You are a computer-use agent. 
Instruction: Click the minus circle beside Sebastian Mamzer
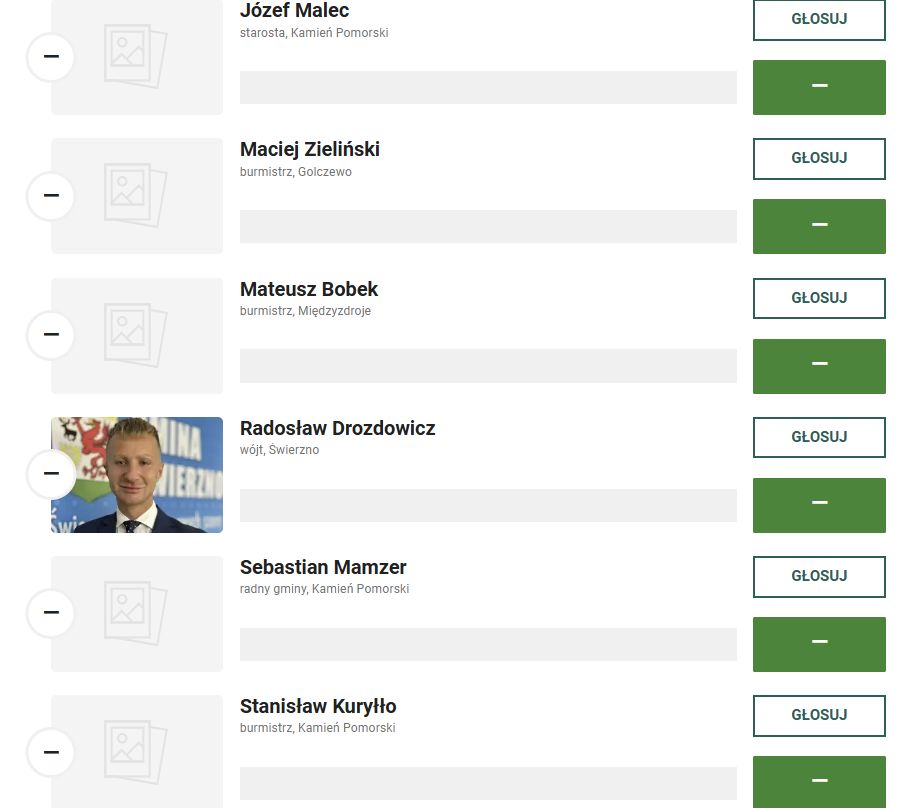[x=51, y=612]
